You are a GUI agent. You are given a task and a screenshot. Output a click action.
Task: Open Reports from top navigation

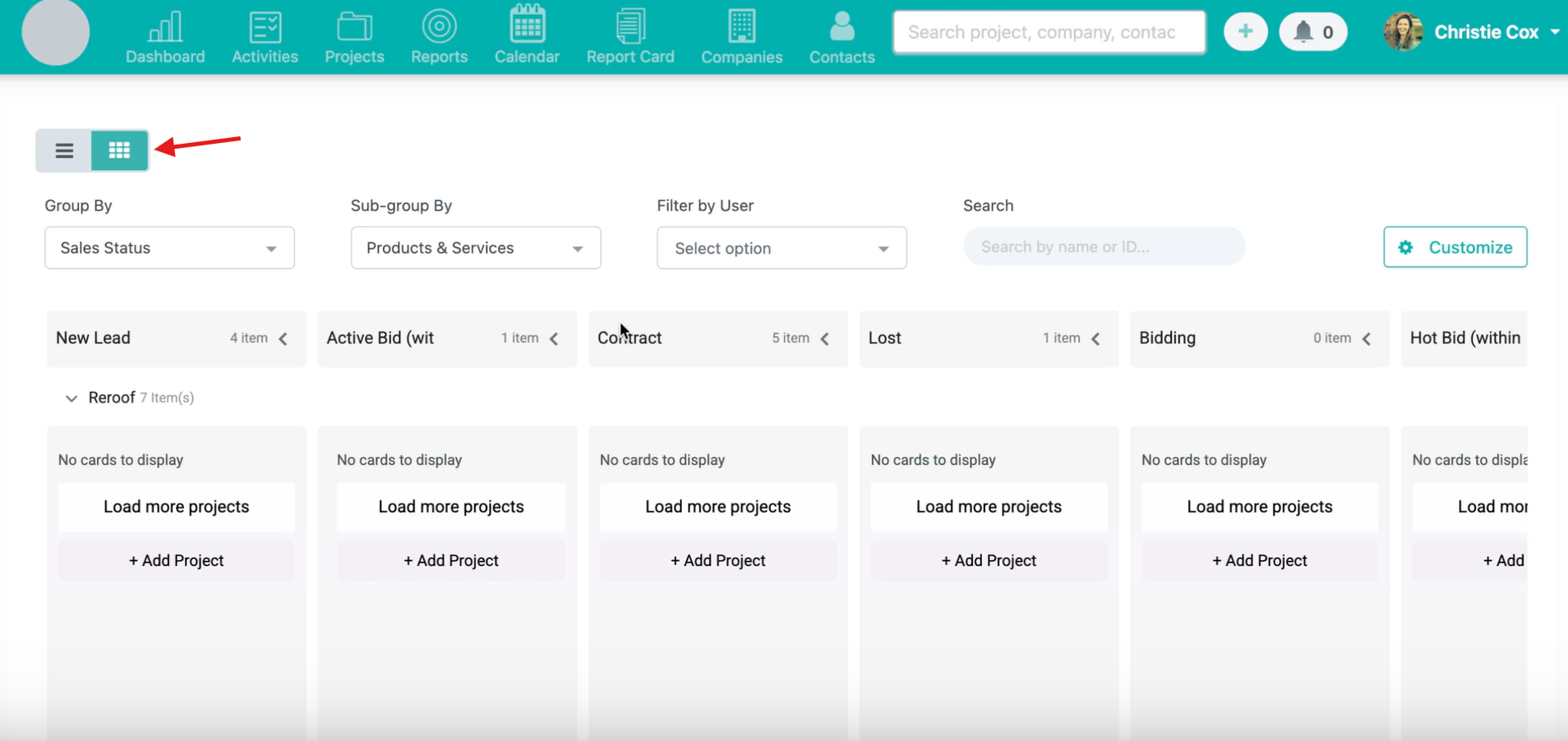tap(439, 38)
